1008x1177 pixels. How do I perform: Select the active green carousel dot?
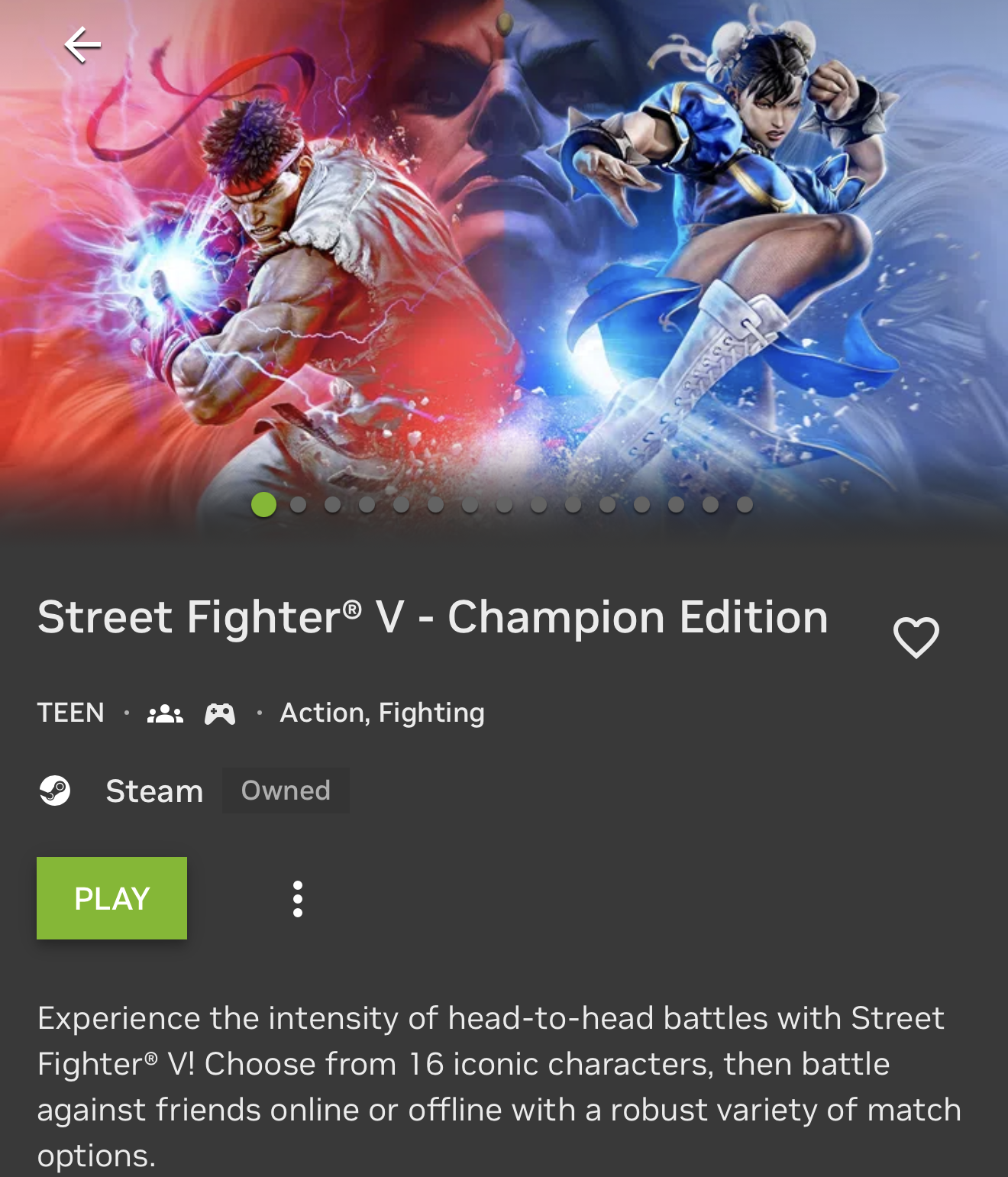tap(263, 505)
